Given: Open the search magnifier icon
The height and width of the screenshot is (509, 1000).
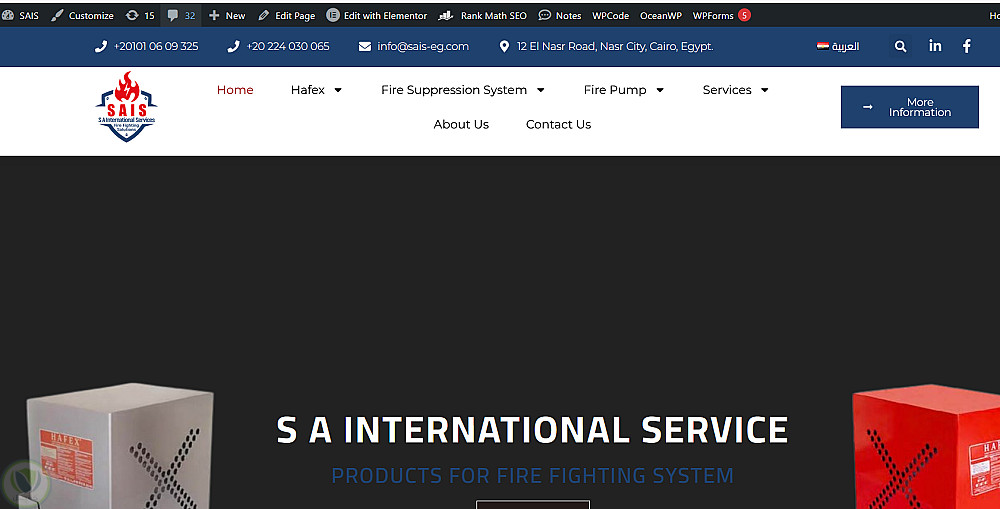Looking at the screenshot, I should pos(901,46).
